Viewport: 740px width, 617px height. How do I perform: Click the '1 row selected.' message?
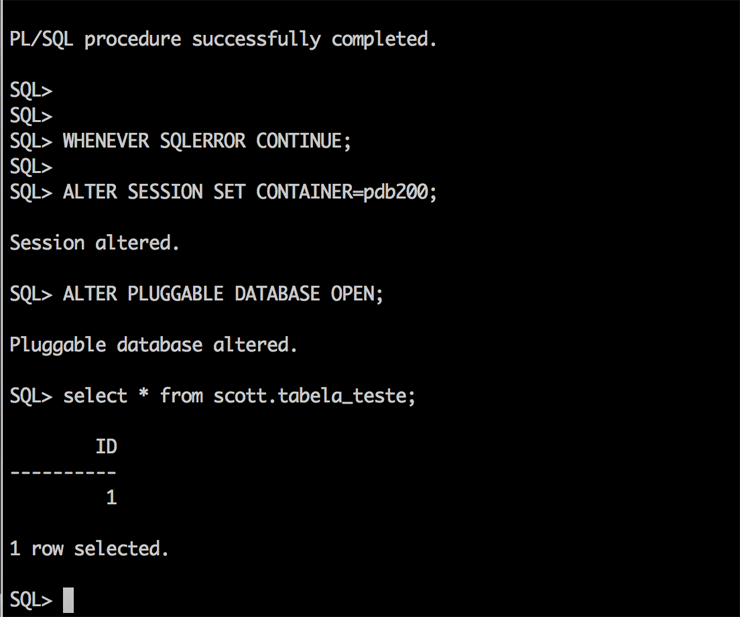[x=89, y=548]
